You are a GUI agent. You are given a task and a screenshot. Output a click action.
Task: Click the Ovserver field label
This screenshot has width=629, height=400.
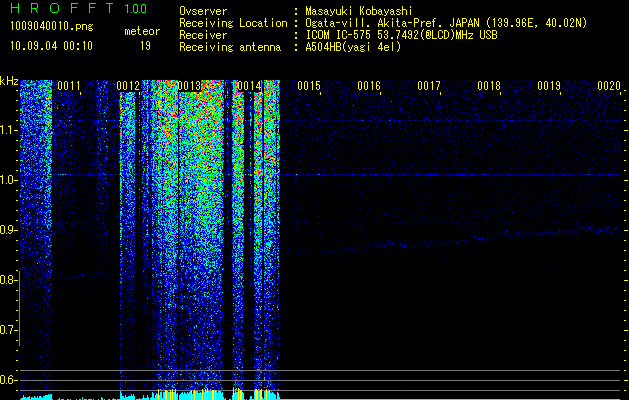203,12
